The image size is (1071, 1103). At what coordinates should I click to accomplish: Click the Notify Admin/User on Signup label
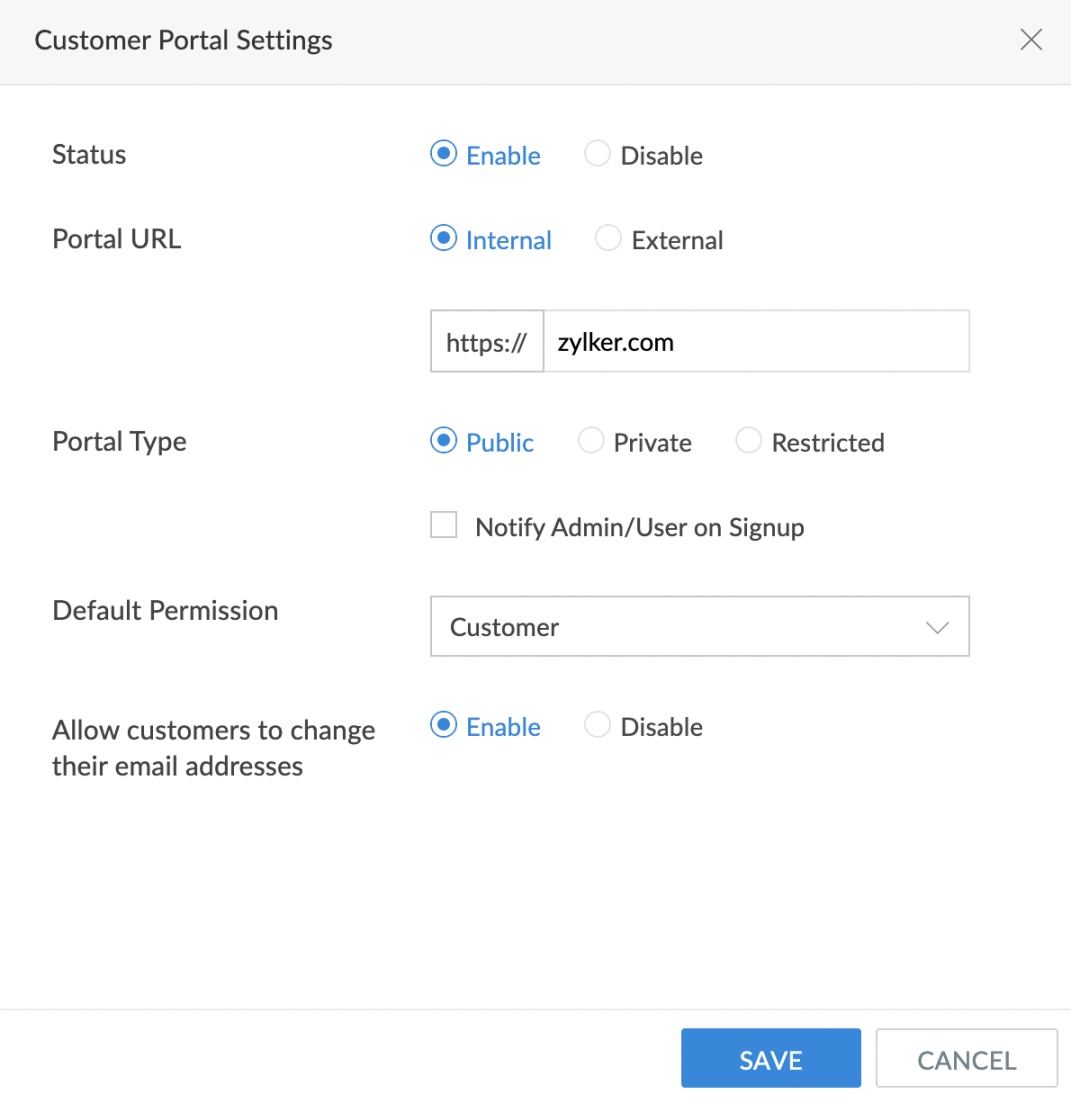point(639,527)
